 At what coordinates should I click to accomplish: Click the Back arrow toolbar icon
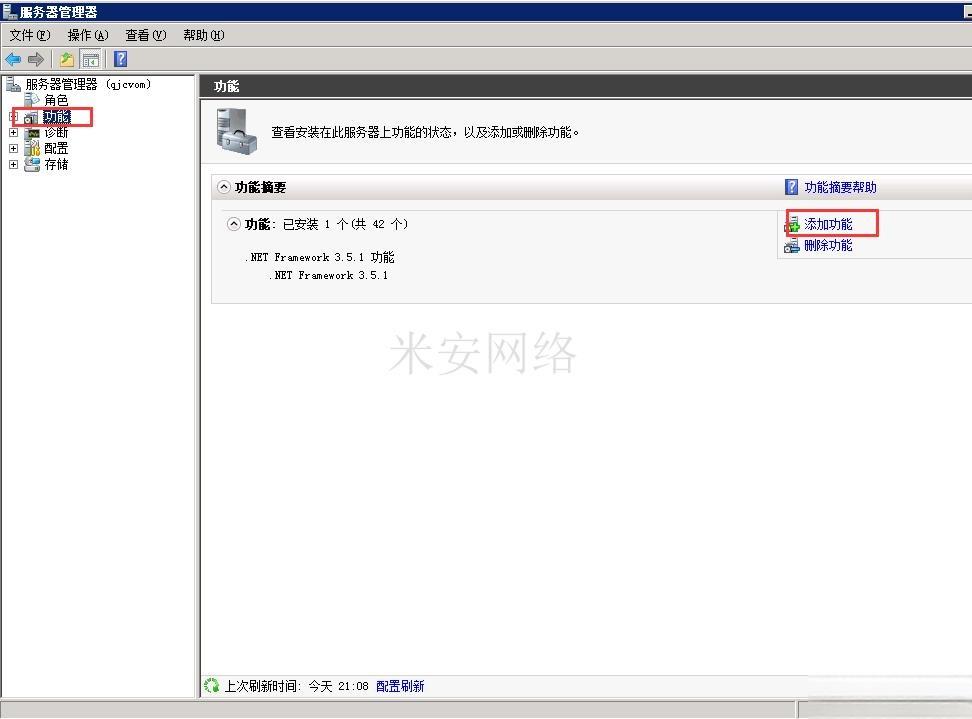[x=12, y=60]
